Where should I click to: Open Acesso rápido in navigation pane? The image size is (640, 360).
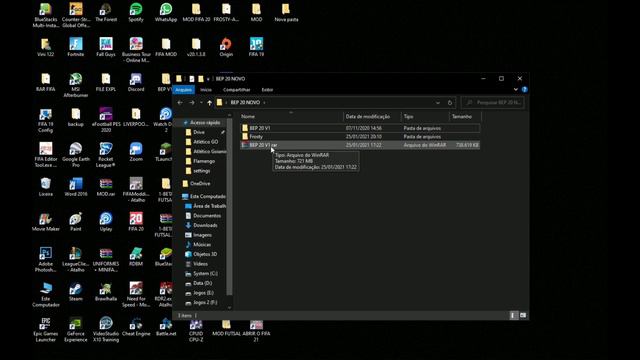(202, 122)
